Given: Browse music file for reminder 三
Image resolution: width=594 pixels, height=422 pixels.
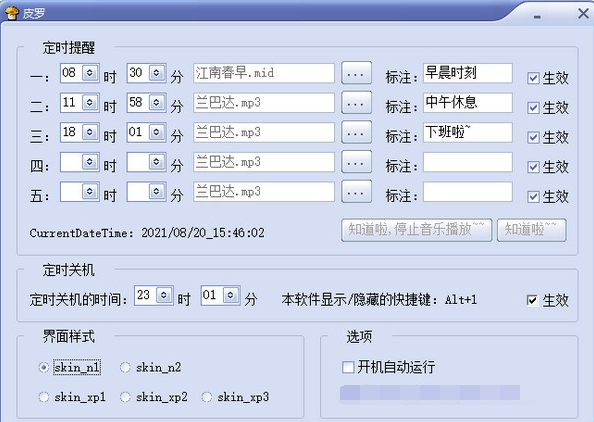Looking at the screenshot, I should (x=356, y=132).
